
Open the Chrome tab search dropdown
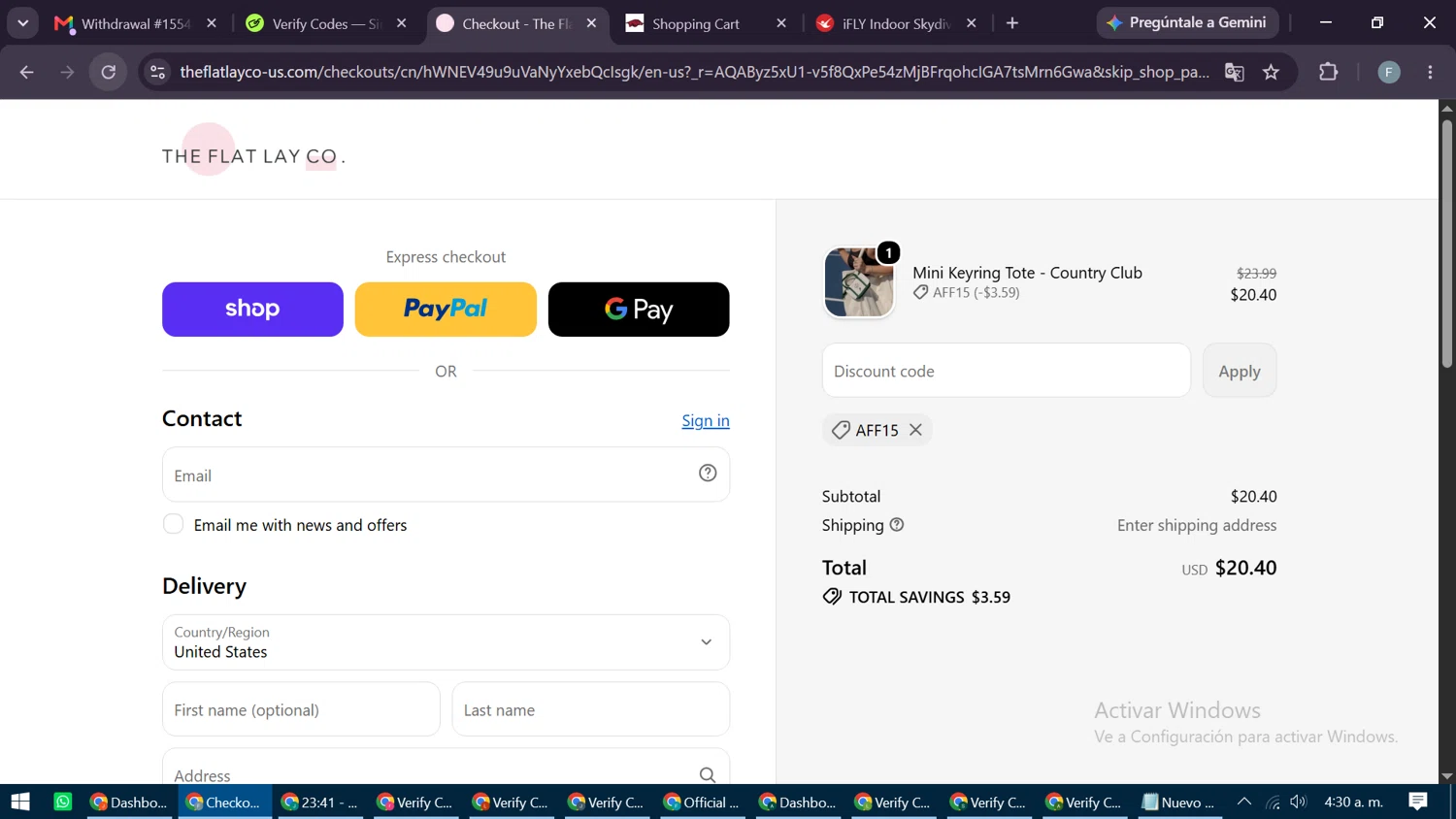22,23
